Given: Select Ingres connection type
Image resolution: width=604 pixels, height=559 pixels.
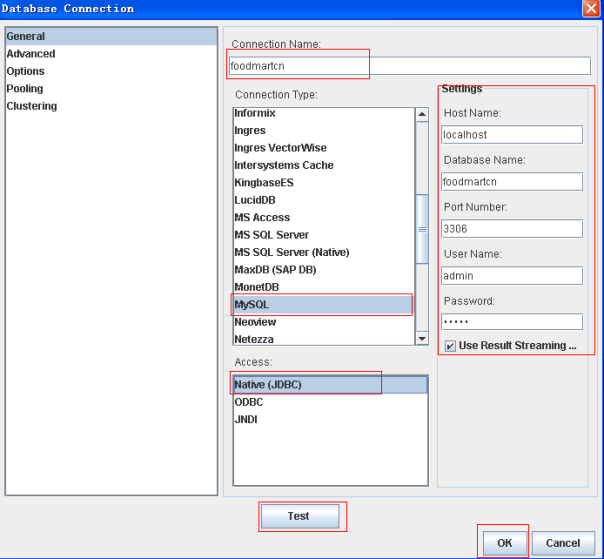Looking at the screenshot, I should (x=324, y=130).
